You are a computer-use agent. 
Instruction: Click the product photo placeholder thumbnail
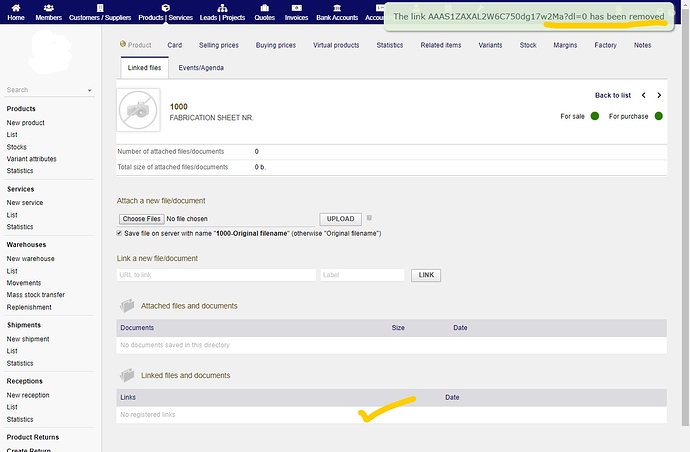[x=138, y=110]
